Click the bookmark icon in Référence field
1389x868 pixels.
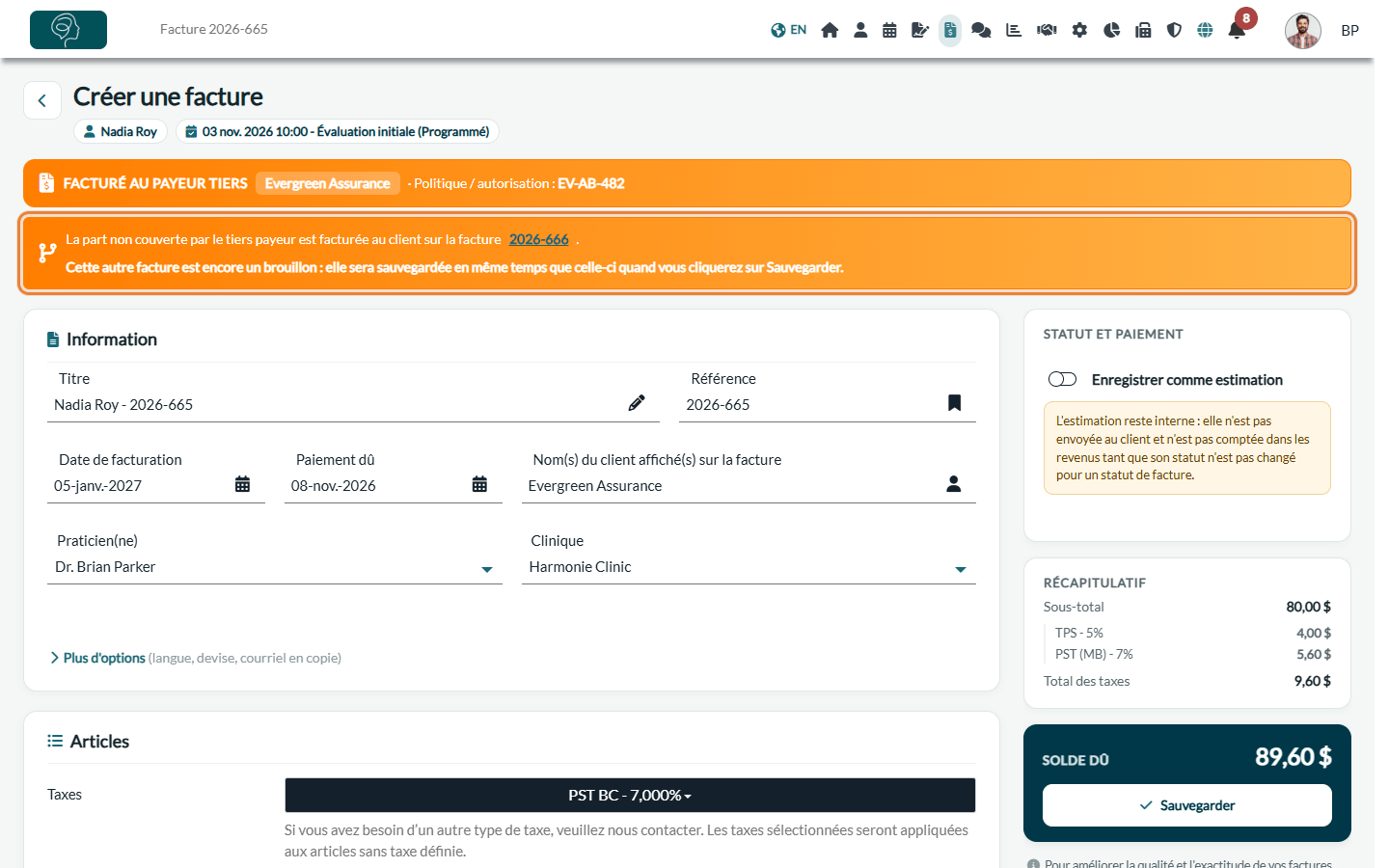coord(954,403)
